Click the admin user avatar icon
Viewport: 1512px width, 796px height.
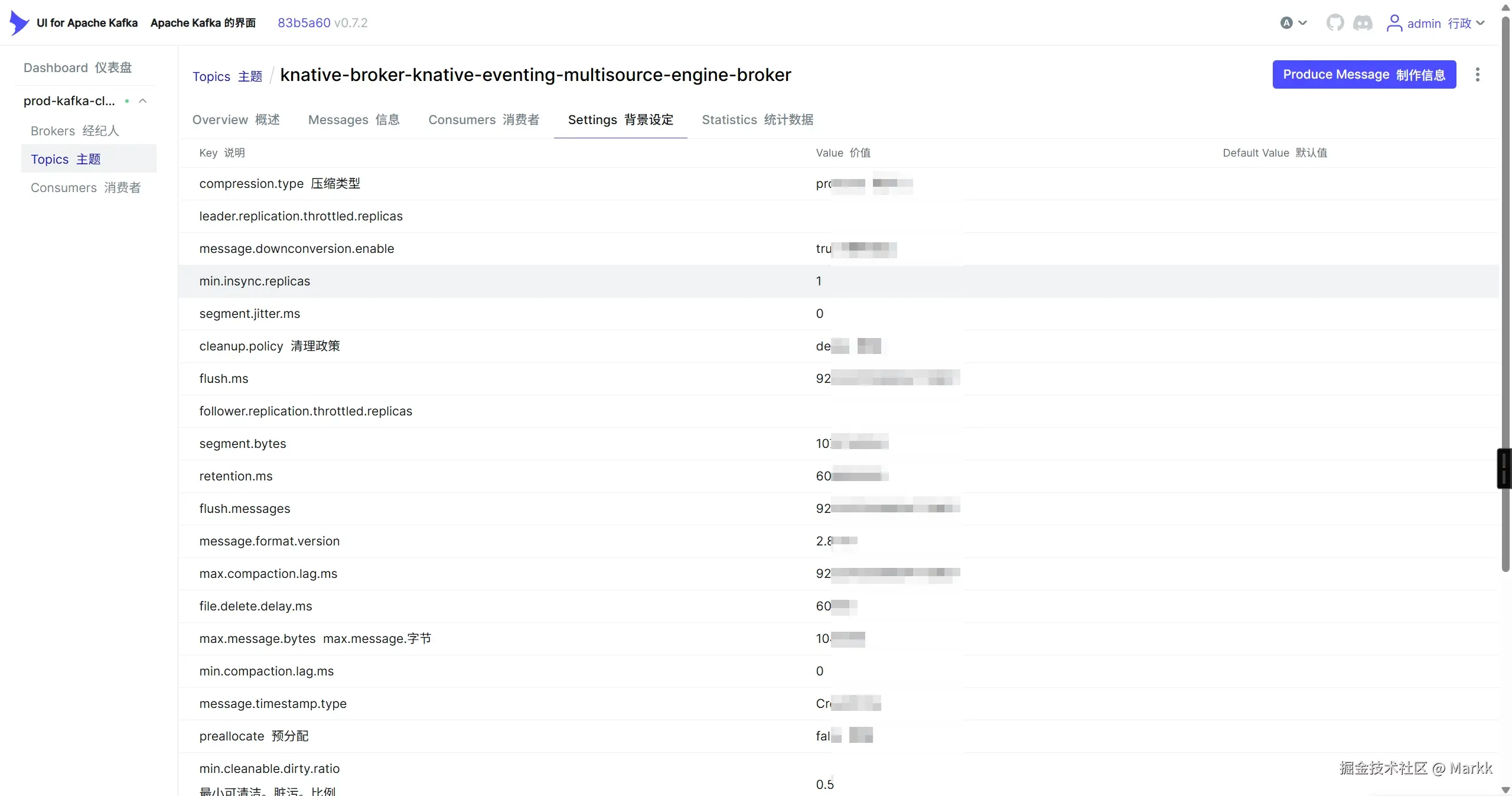click(x=1394, y=23)
